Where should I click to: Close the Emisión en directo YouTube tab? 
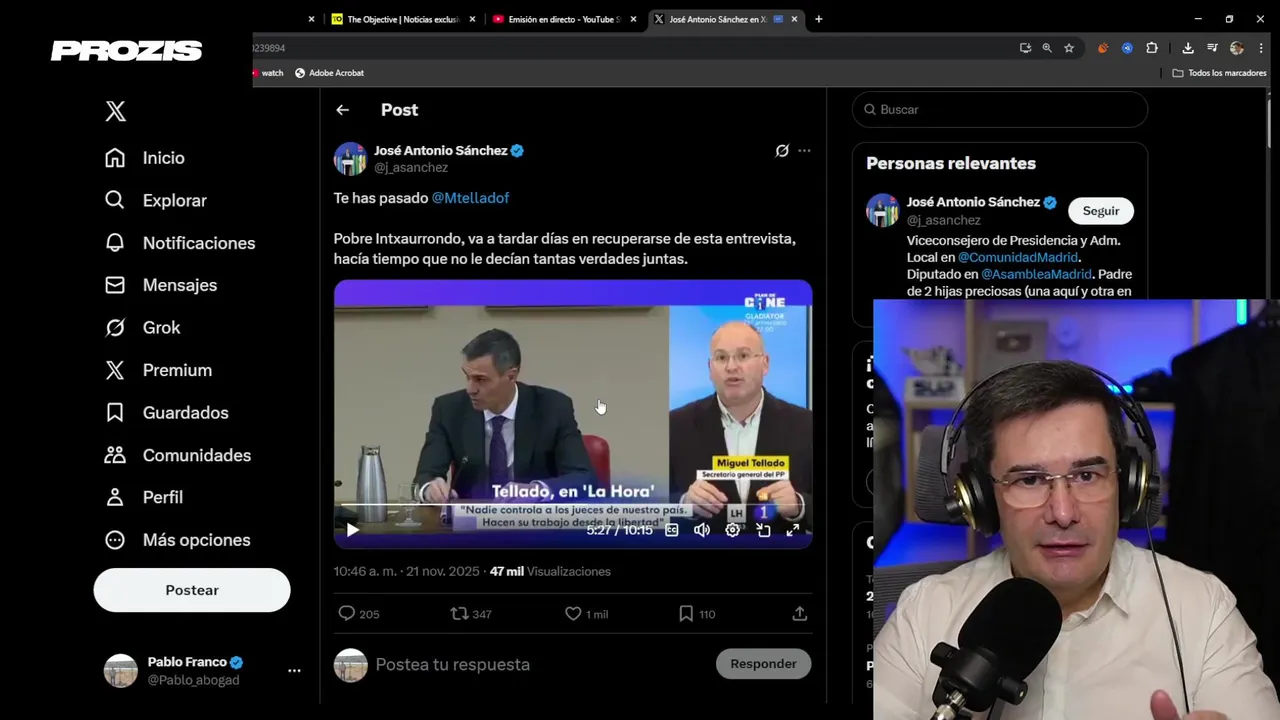[x=634, y=19]
